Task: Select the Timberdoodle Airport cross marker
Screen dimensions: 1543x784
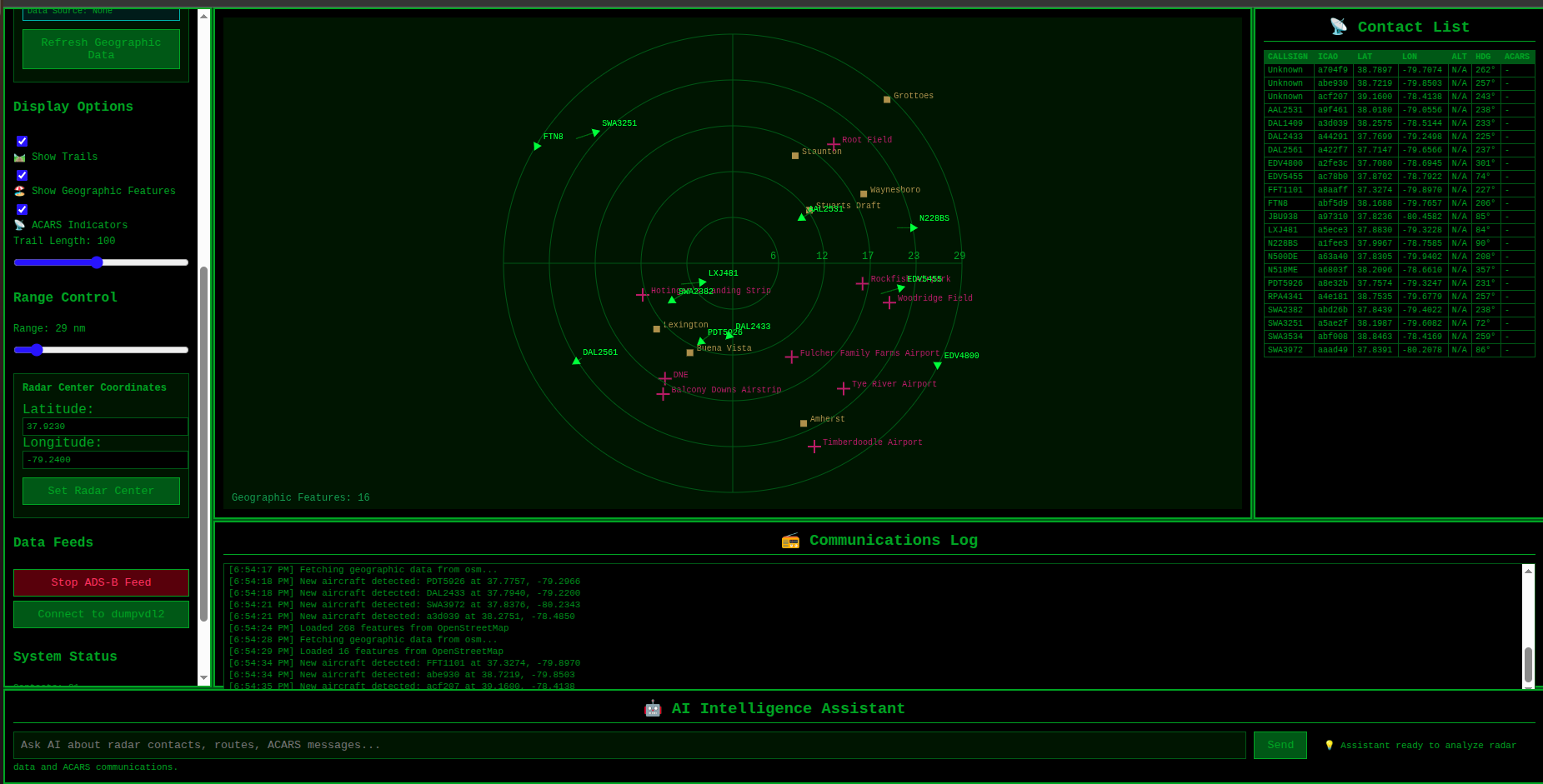Action: point(814,447)
